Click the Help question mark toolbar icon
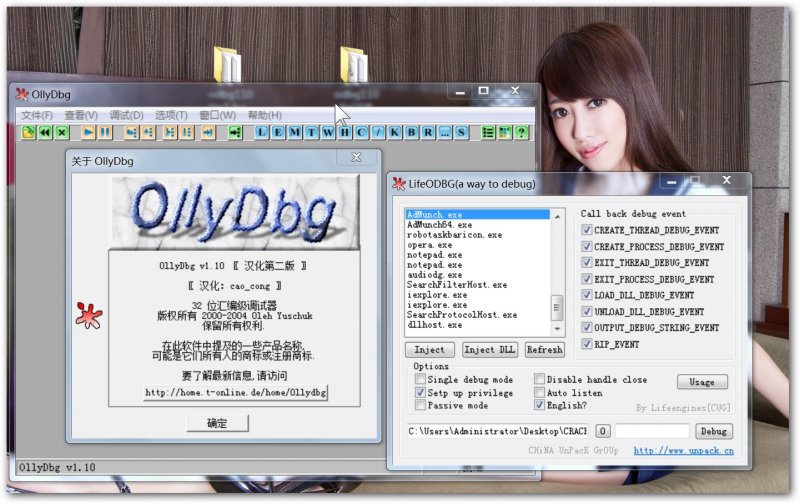 point(521,133)
